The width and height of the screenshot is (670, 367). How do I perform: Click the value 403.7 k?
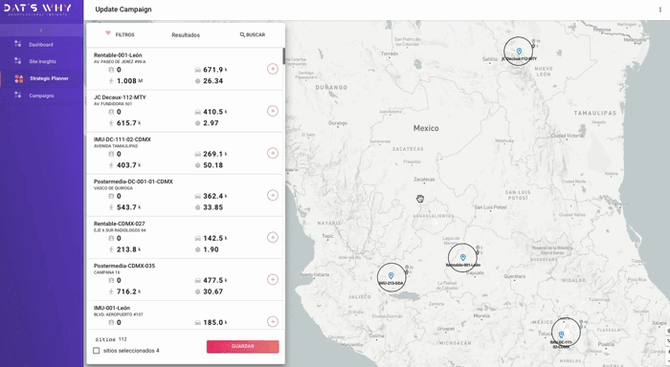coord(129,165)
